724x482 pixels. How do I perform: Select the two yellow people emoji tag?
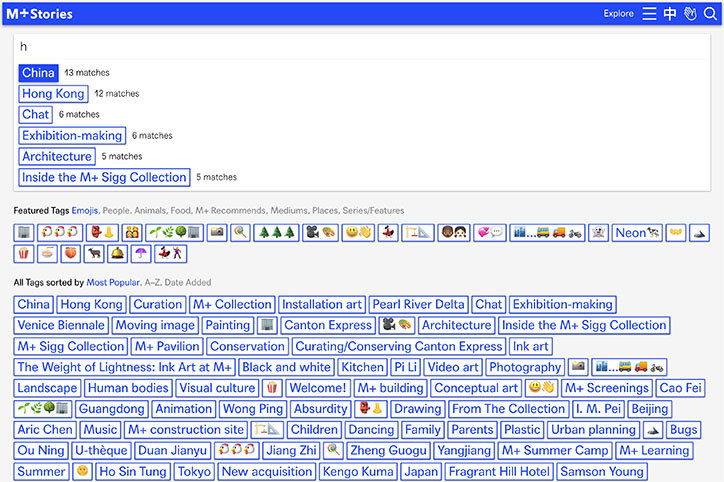pos(132,233)
